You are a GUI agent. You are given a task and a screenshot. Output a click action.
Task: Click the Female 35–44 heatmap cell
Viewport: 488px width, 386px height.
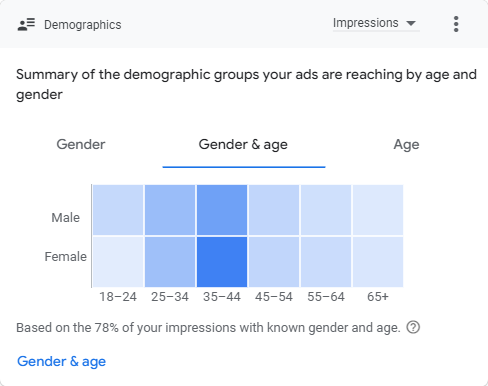pos(222,262)
